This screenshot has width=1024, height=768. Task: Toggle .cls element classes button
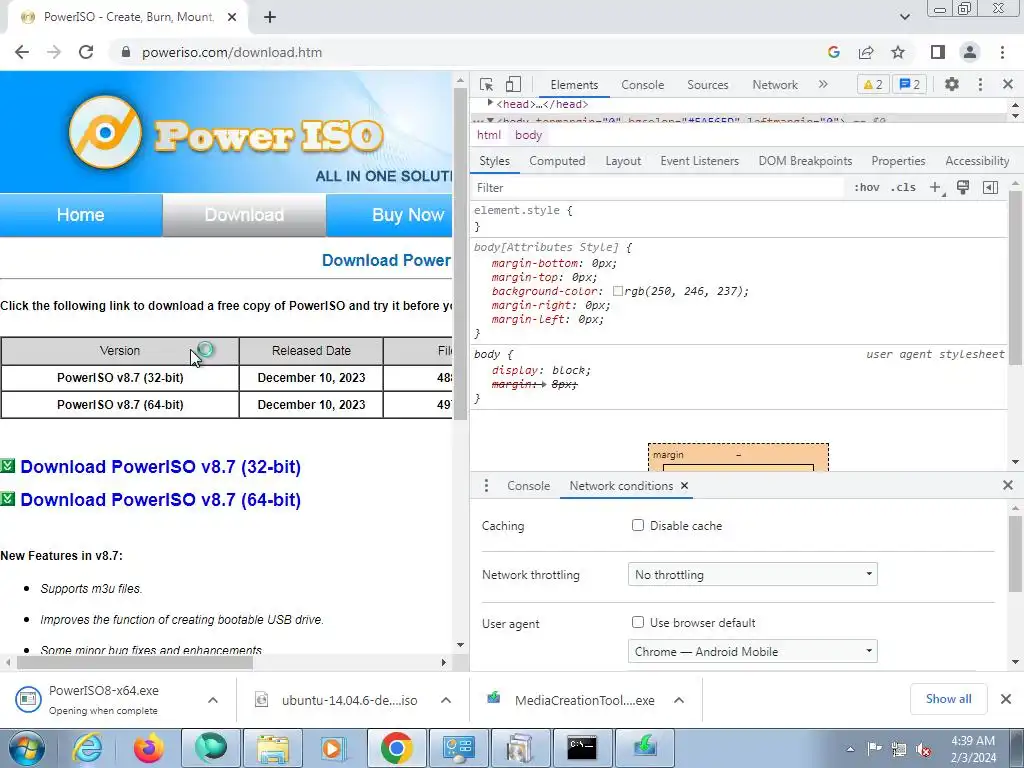coord(904,187)
